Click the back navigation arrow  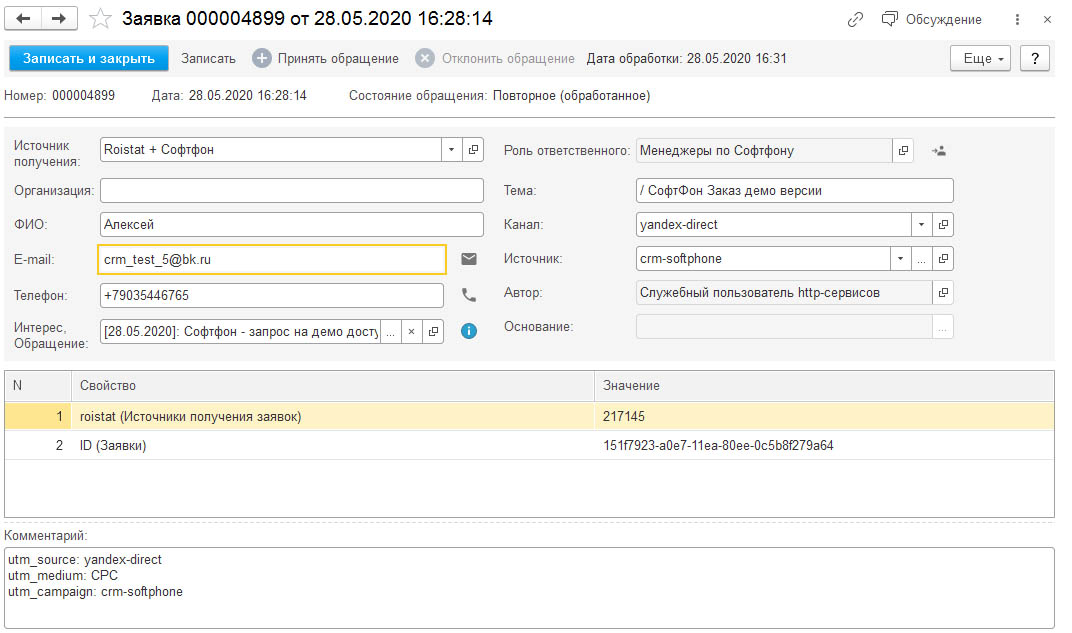25,19
